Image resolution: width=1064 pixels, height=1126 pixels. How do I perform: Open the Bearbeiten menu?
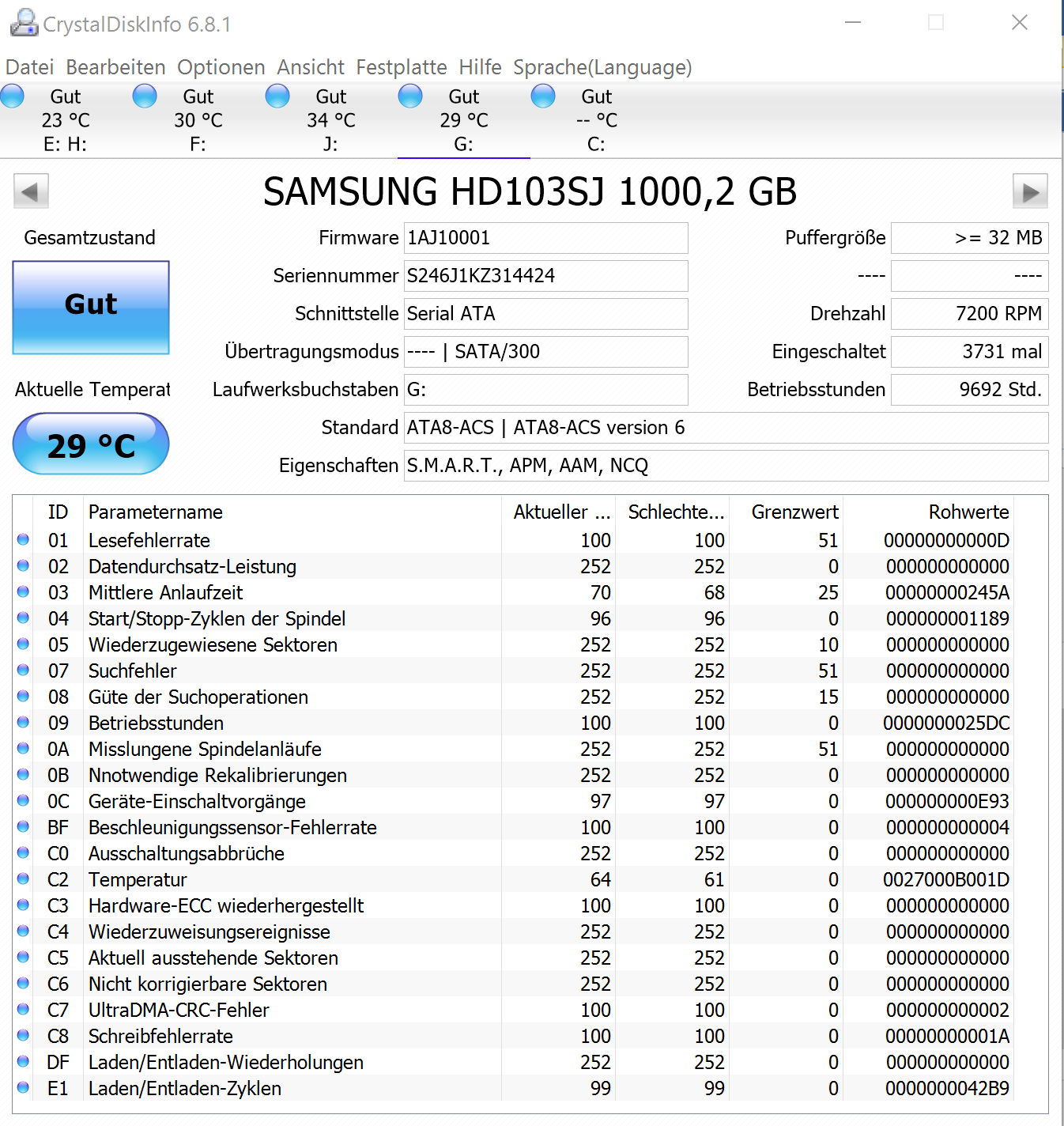pyautogui.click(x=116, y=67)
